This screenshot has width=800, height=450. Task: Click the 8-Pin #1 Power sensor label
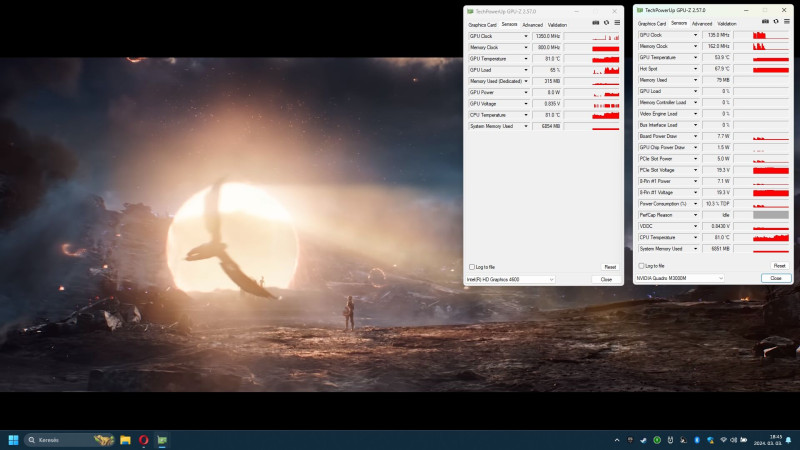pos(656,181)
